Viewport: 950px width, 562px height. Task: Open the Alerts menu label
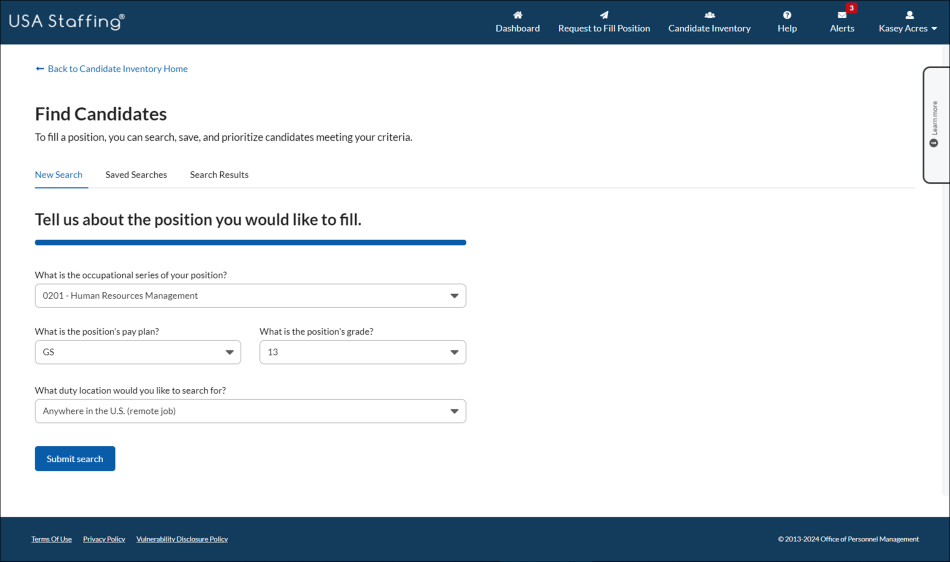(842, 28)
